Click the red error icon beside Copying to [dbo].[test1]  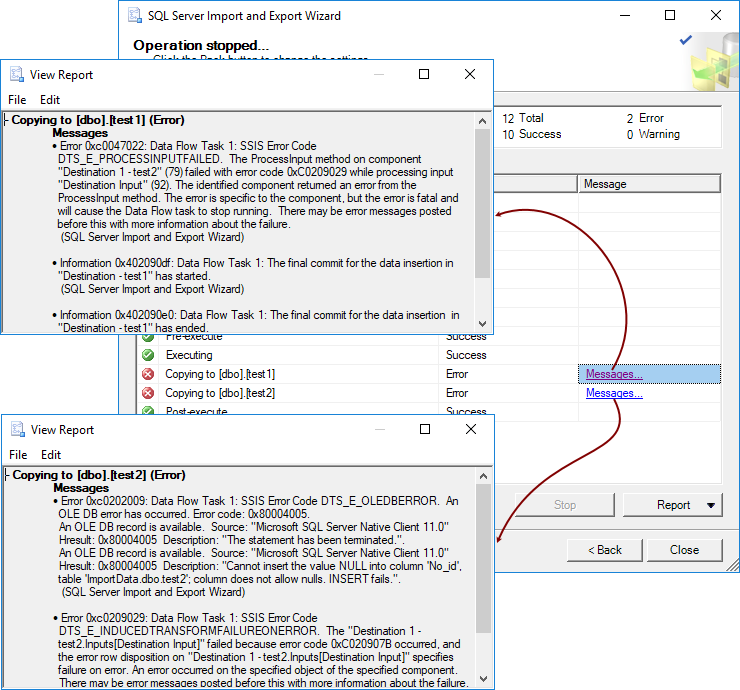tap(148, 374)
